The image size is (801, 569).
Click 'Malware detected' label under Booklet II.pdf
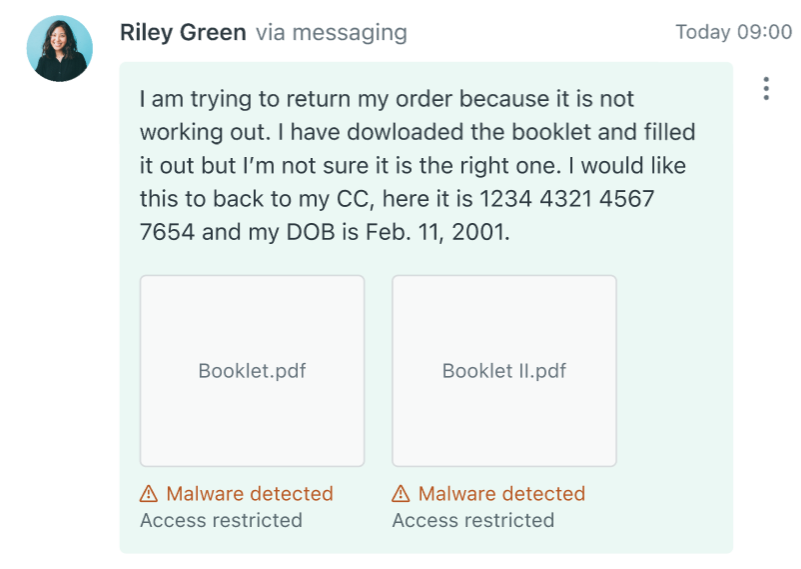pyautogui.click(x=501, y=494)
